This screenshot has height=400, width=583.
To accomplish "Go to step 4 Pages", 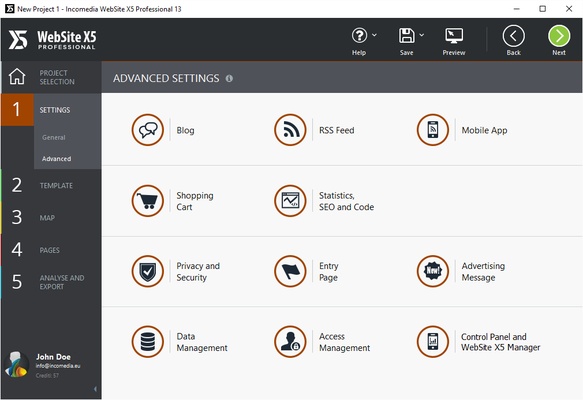I will [51, 250].
